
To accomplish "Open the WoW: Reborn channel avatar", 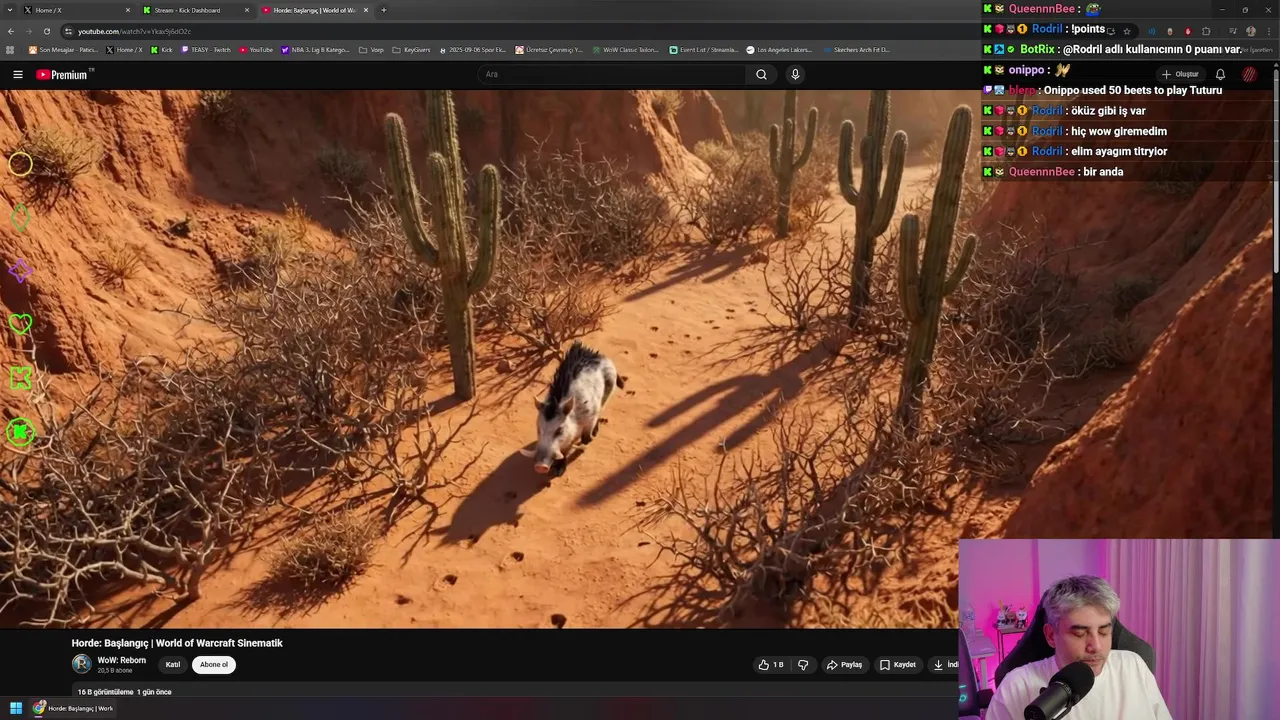I will click(81, 663).
